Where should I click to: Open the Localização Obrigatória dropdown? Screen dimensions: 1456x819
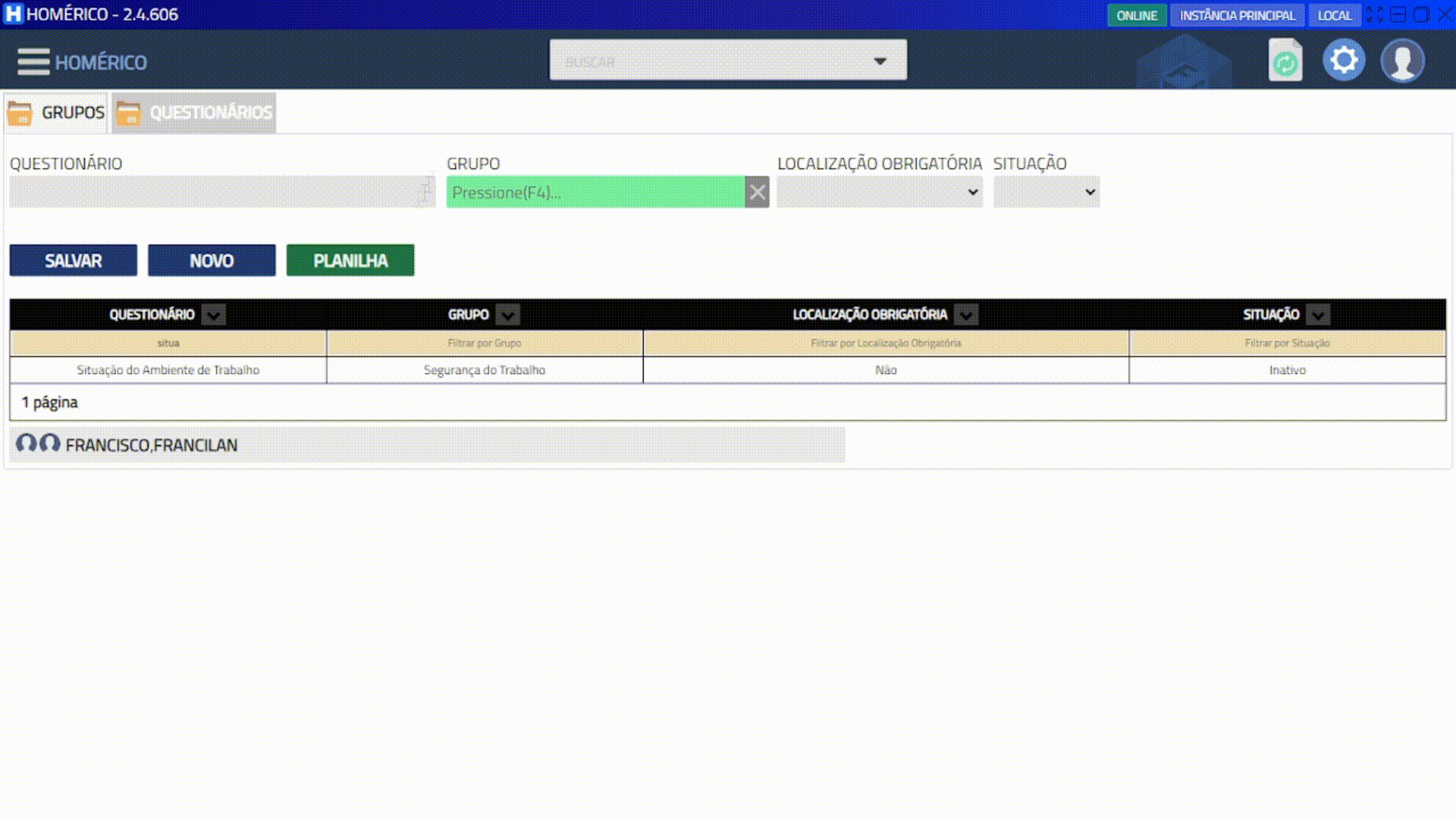click(x=879, y=193)
